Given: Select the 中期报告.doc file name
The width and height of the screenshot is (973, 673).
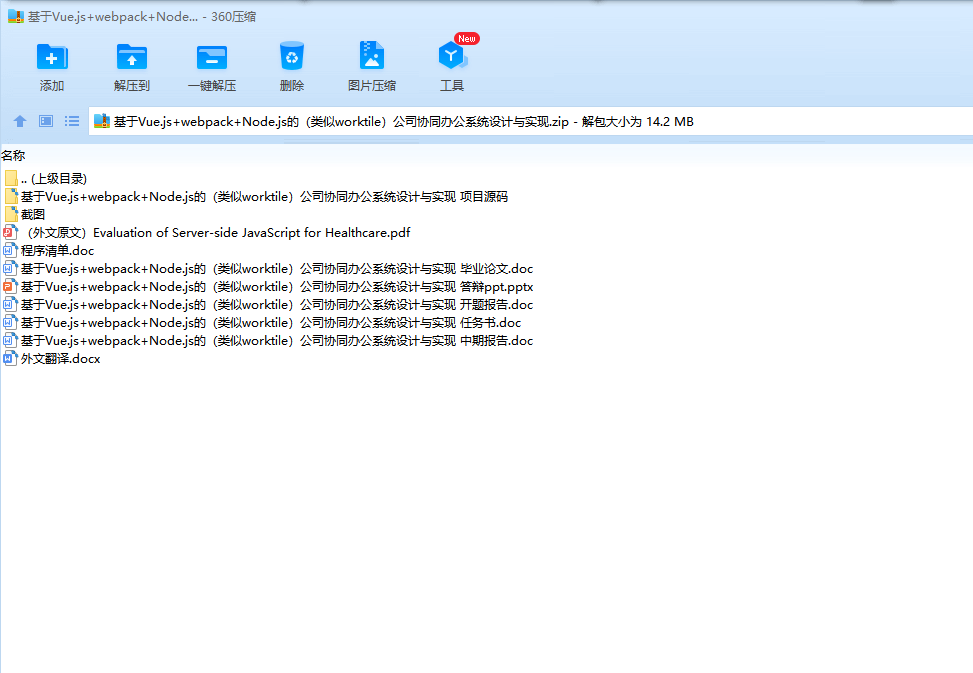Looking at the screenshot, I should [277, 341].
